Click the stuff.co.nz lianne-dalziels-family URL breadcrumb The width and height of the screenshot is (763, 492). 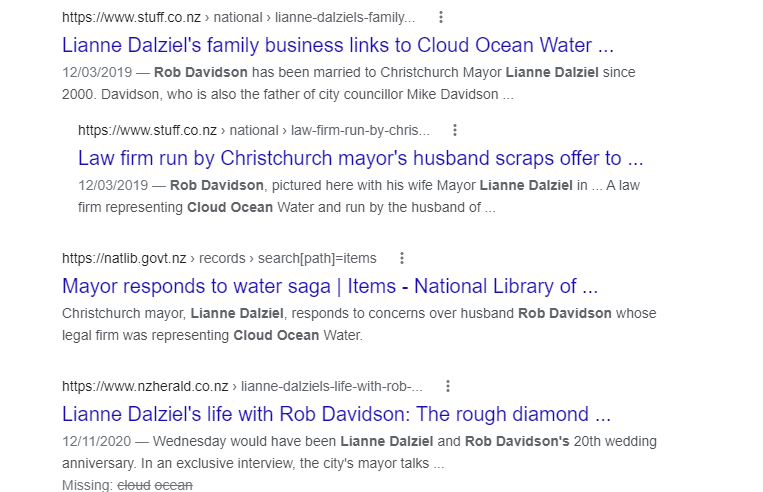[x=238, y=18]
